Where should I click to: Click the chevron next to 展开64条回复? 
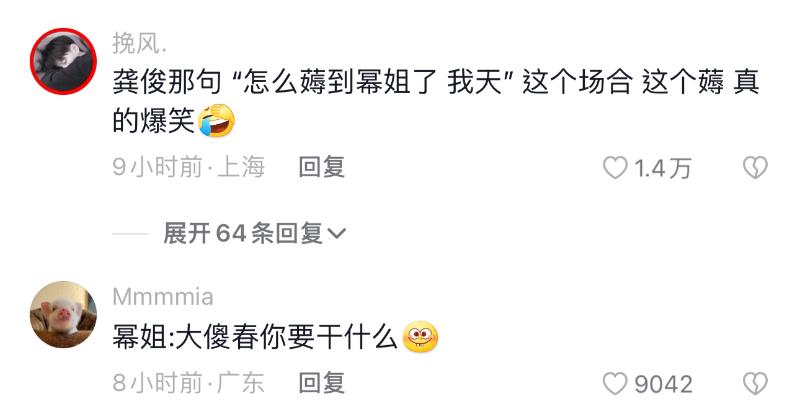(337, 234)
